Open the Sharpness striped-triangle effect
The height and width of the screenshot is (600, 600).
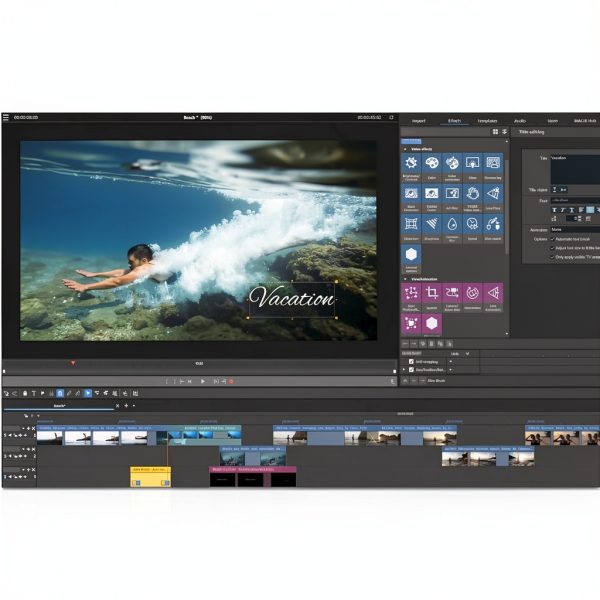(432, 228)
